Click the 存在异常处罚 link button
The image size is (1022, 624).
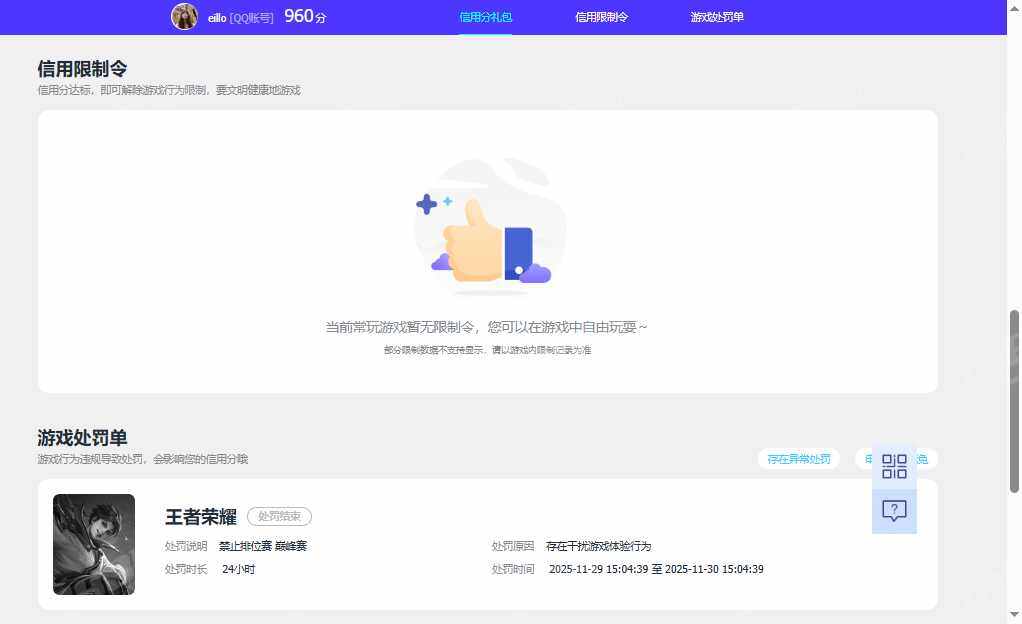click(x=798, y=459)
